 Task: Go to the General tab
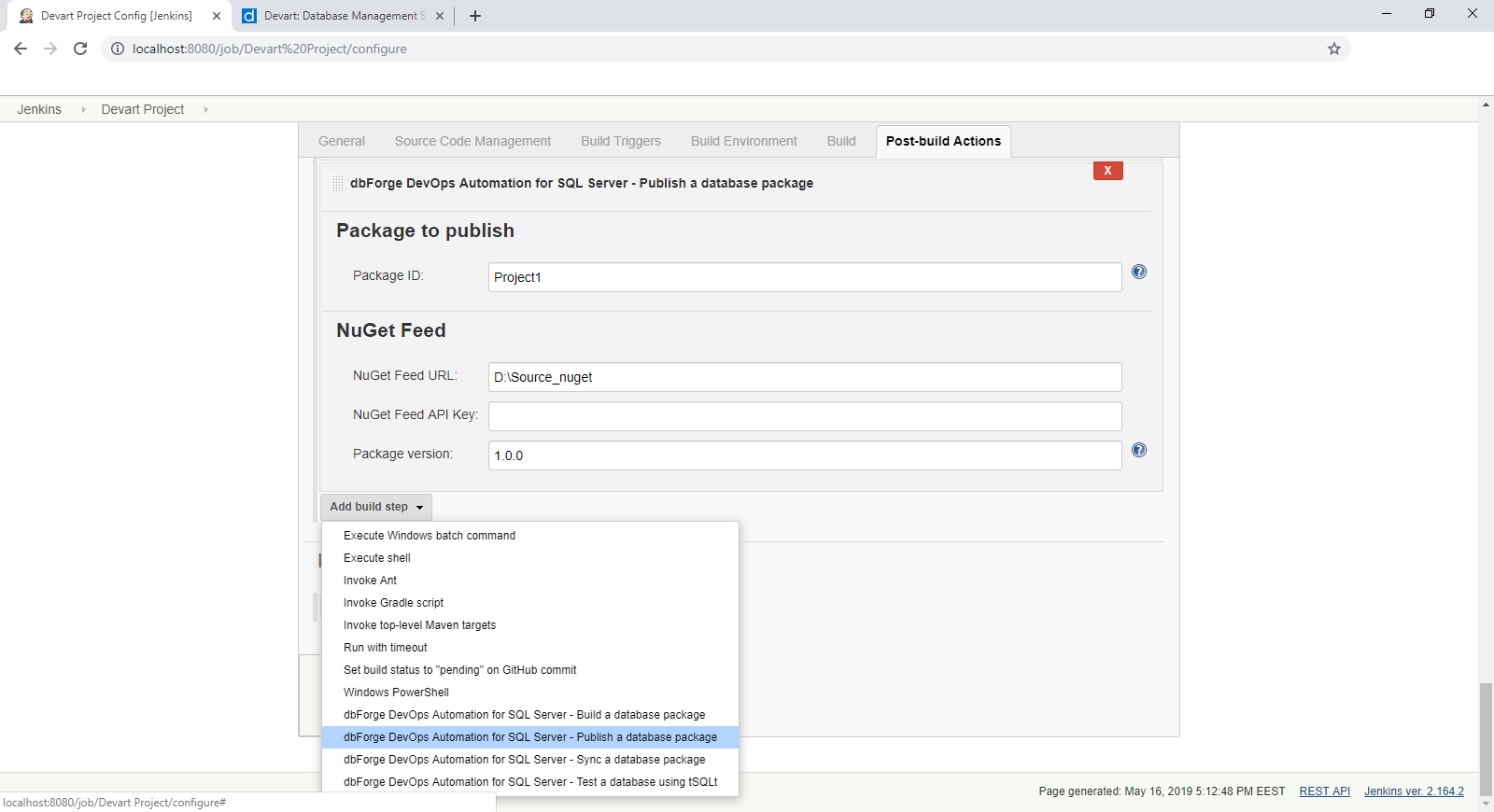point(342,141)
